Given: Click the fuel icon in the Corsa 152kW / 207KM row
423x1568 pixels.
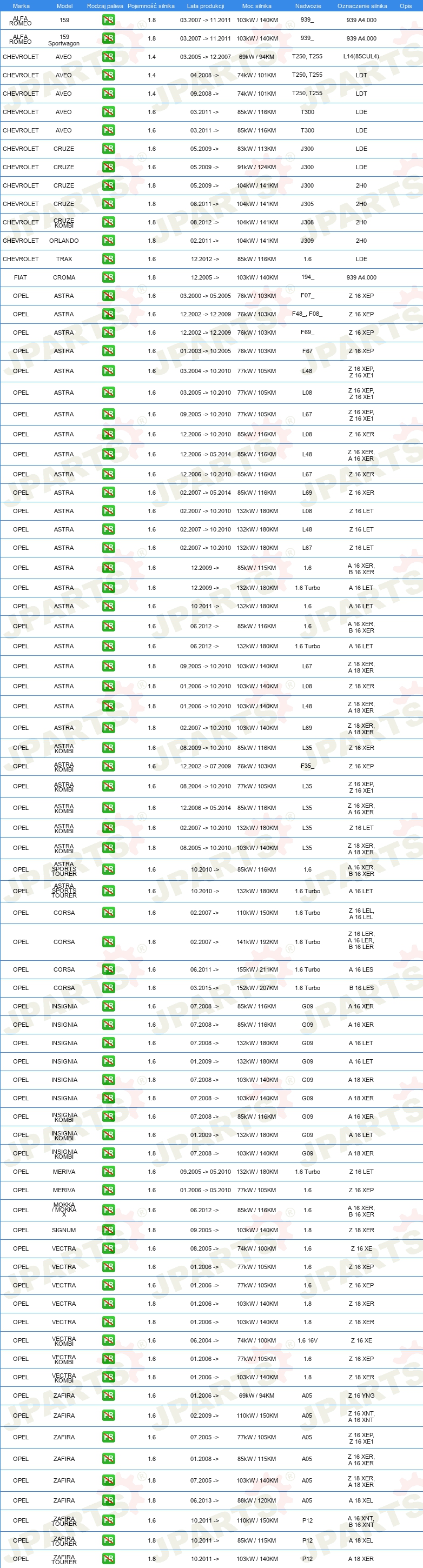Looking at the screenshot, I should [x=108, y=988].
